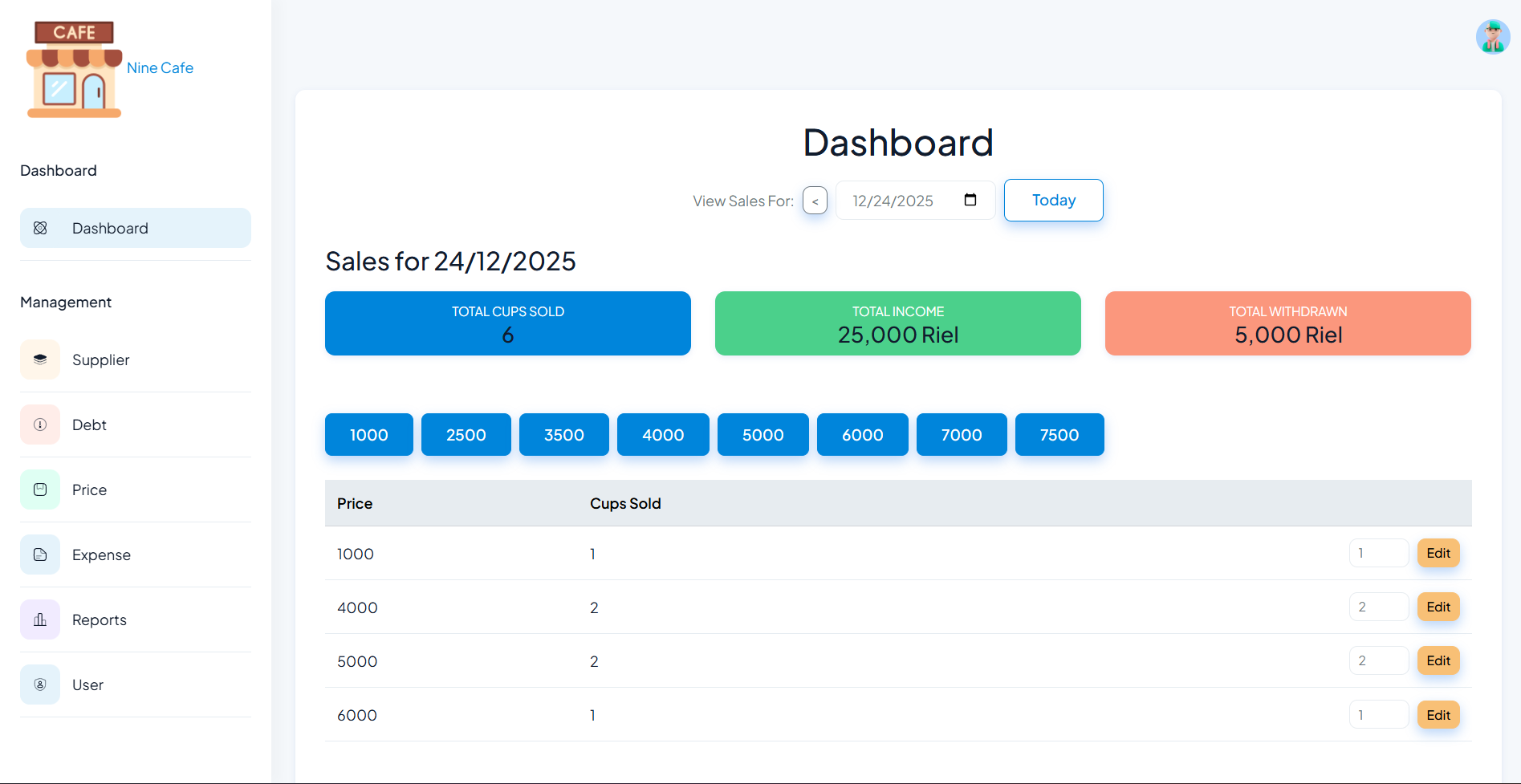This screenshot has height=784, width=1521.
Task: Select the date input field
Action: [x=899, y=200]
